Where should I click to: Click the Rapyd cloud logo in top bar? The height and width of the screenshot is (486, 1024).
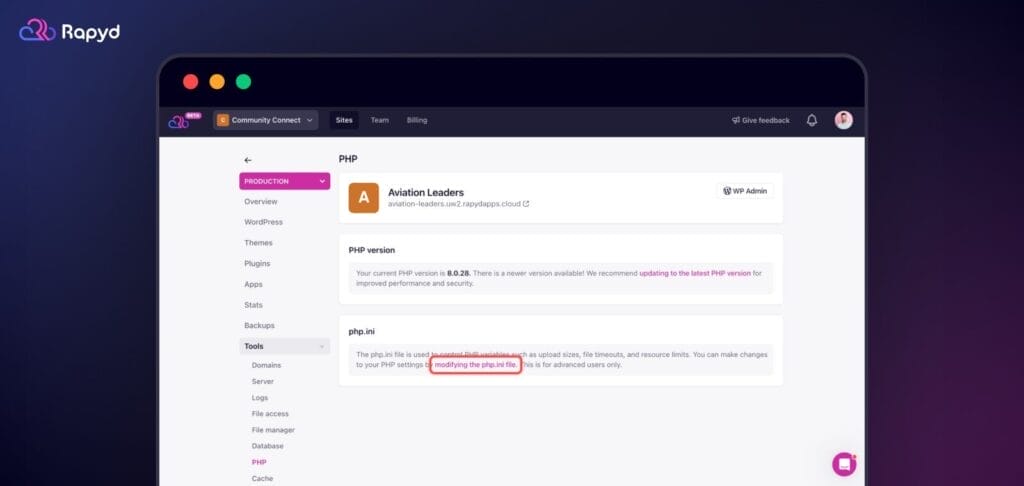pos(179,121)
